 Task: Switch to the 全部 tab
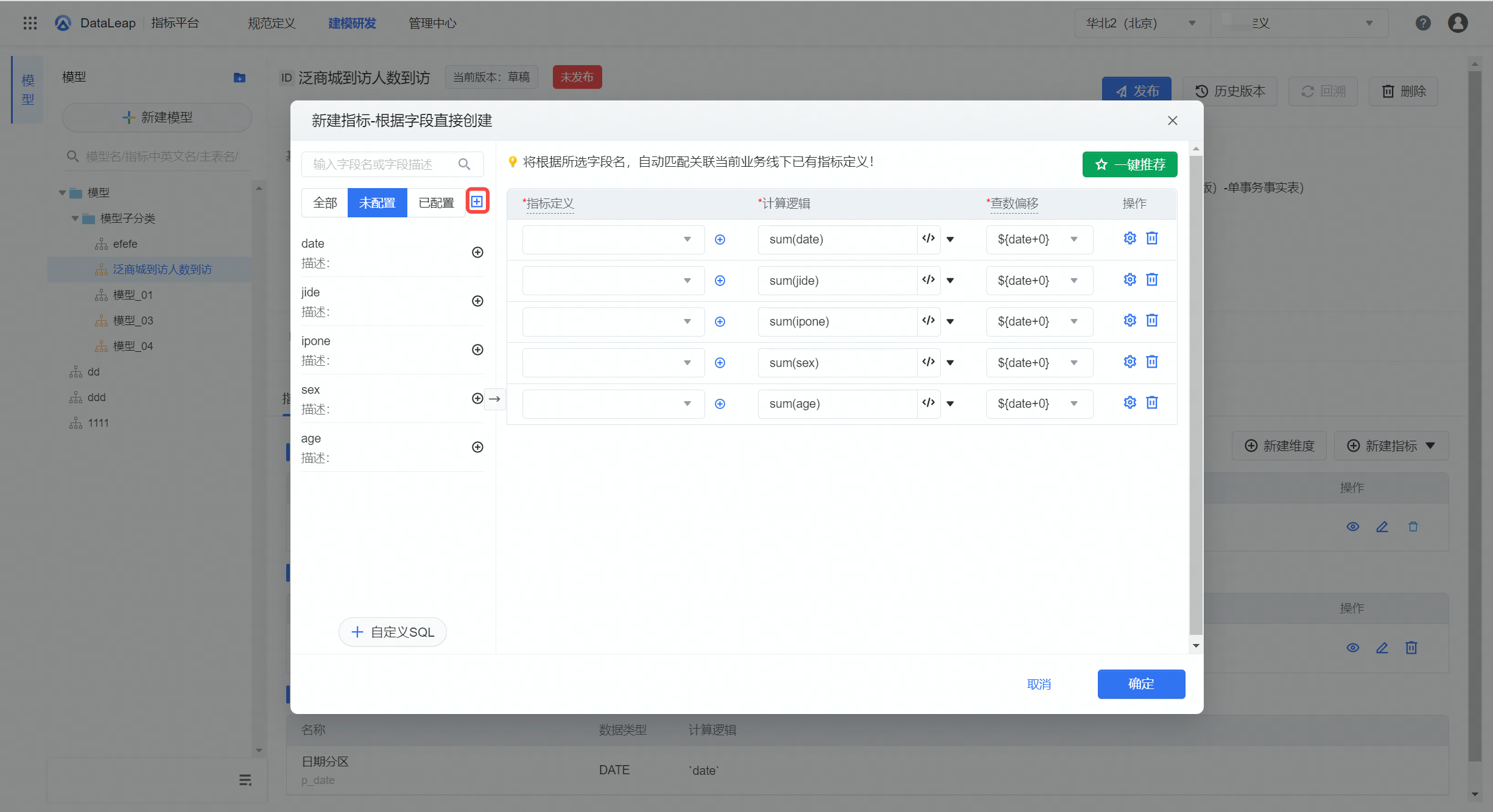tap(325, 203)
